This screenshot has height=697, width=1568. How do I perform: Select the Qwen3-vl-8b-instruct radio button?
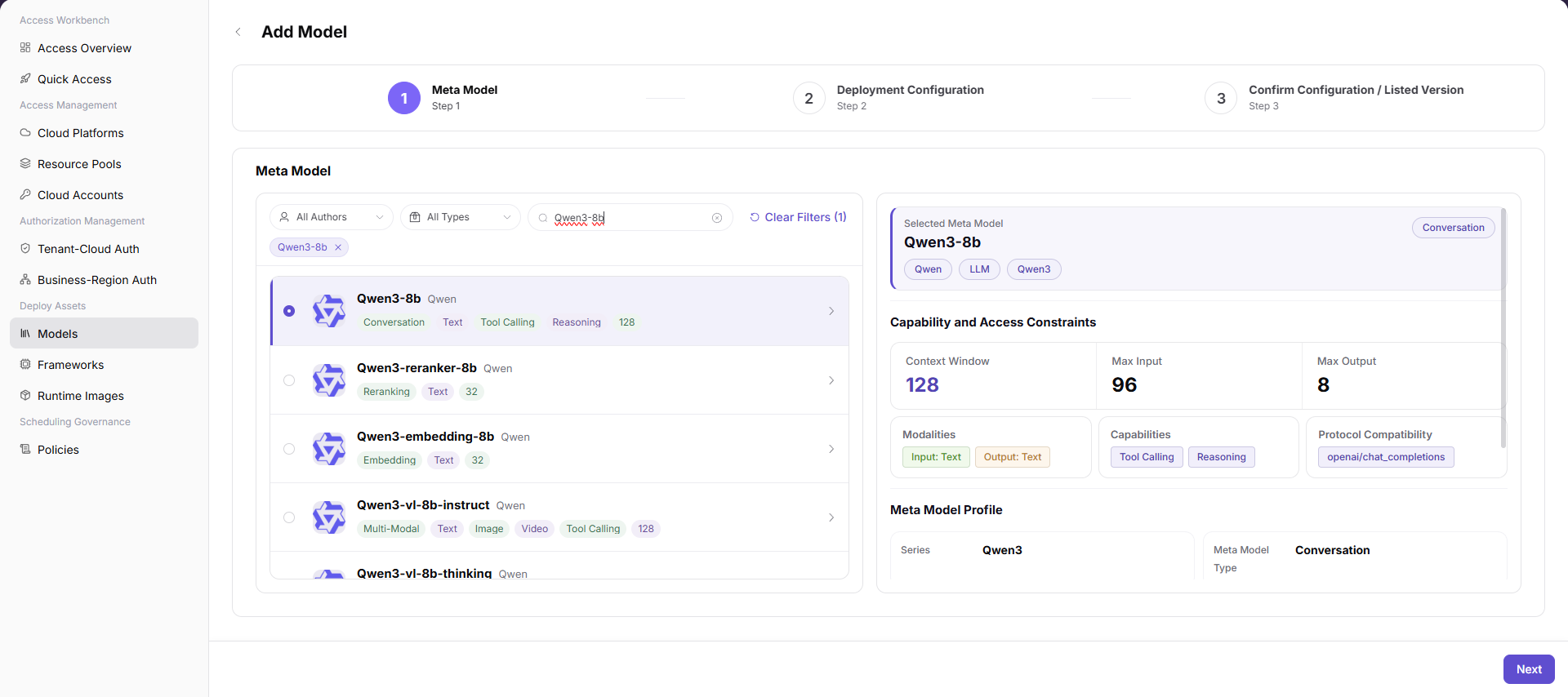[289, 517]
